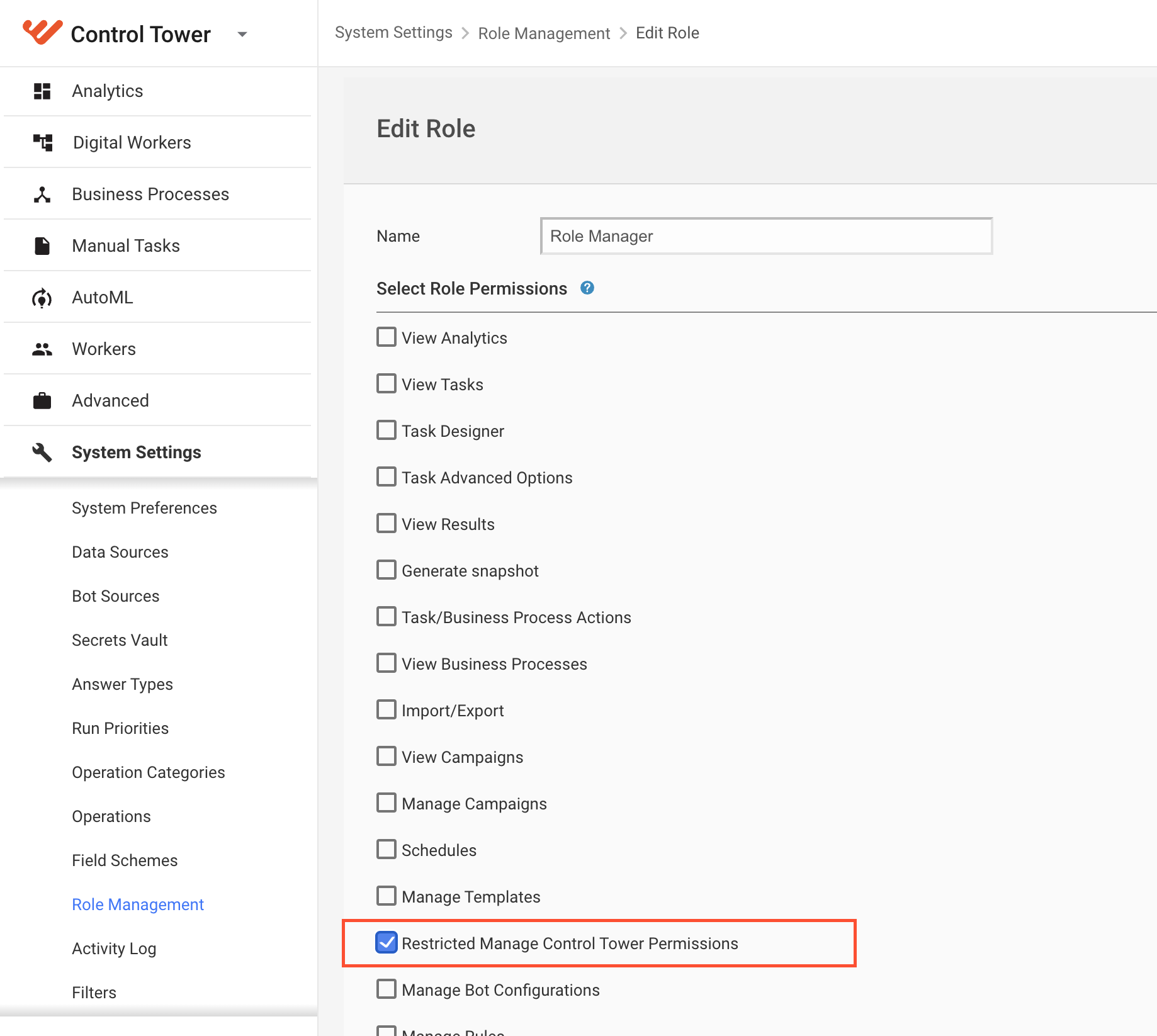Uncheck Restricted Manage Control Tower Permissions
1157x1036 pixels.
click(387, 942)
